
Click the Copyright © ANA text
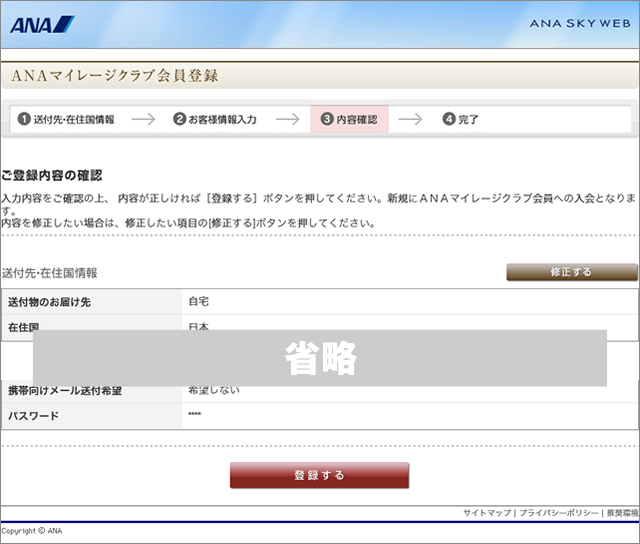(x=32, y=531)
